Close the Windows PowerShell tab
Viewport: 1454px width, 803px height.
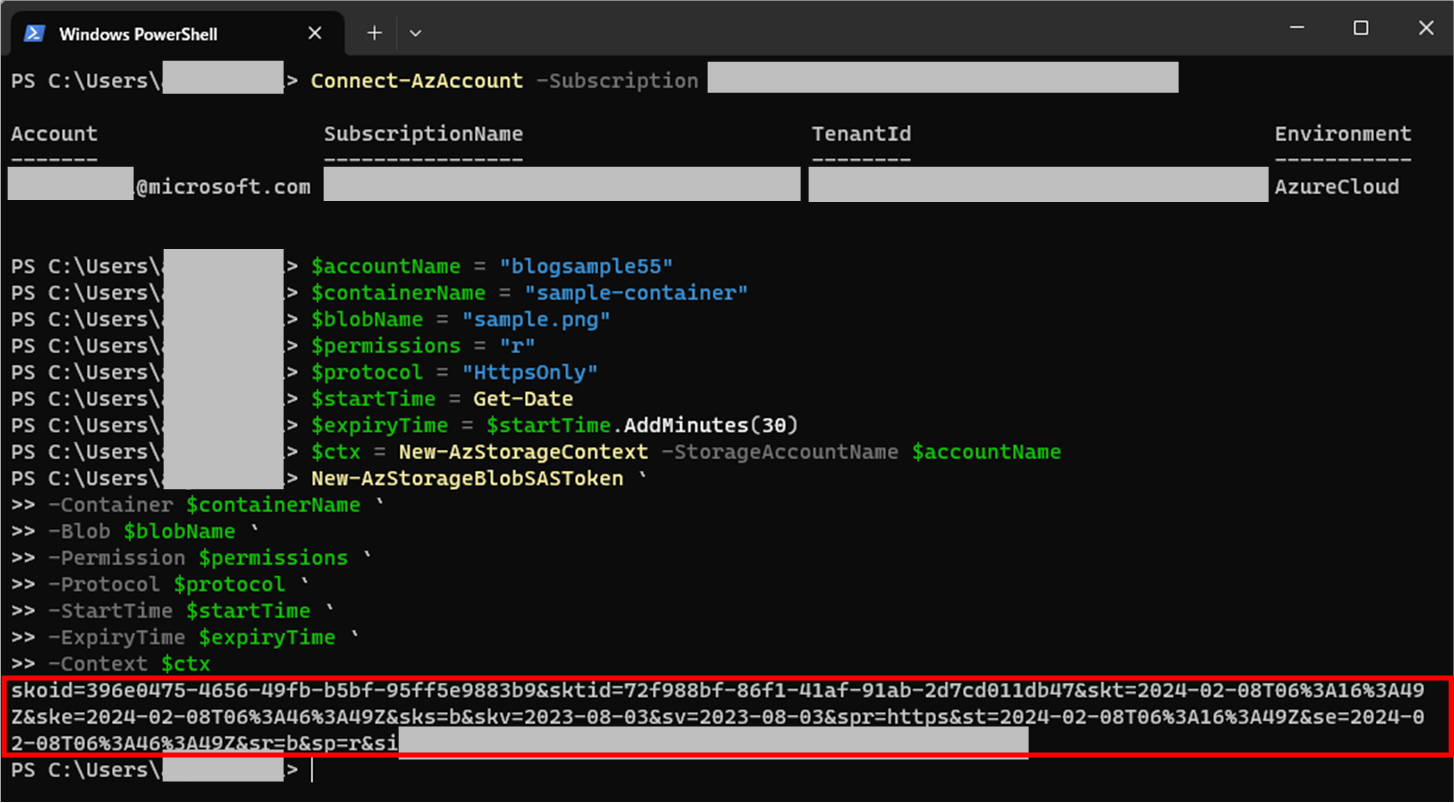coord(314,34)
